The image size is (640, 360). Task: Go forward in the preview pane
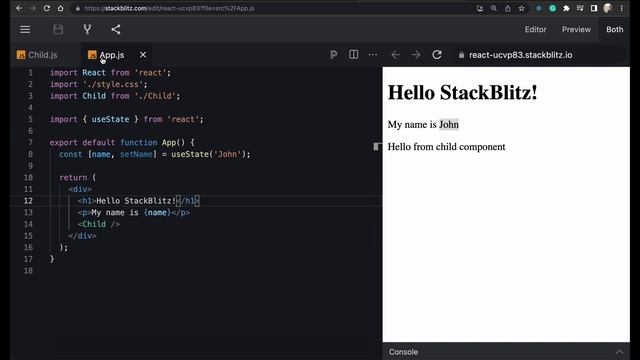pyautogui.click(x=416, y=55)
